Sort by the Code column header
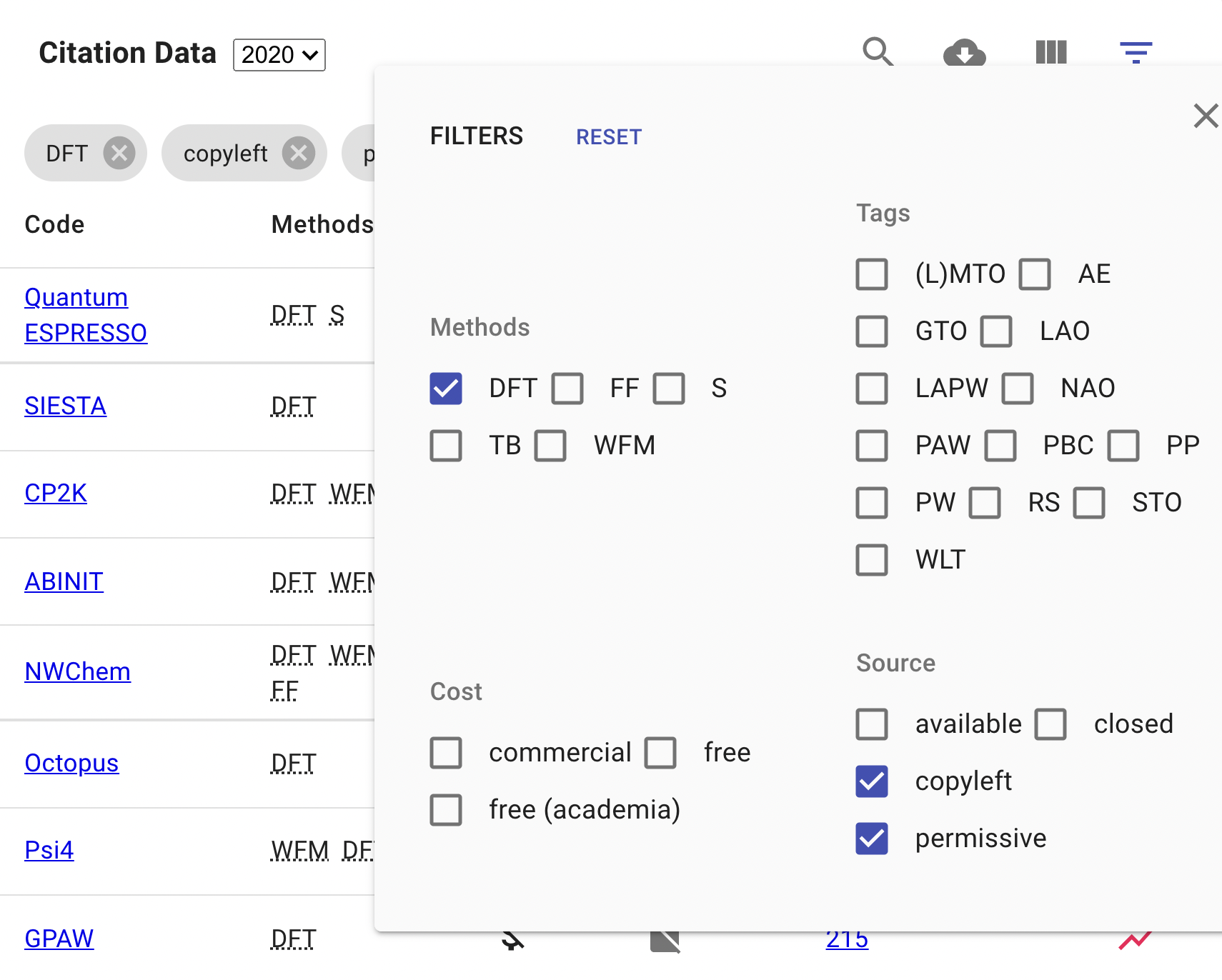The width and height of the screenshot is (1222, 980). 54,224
